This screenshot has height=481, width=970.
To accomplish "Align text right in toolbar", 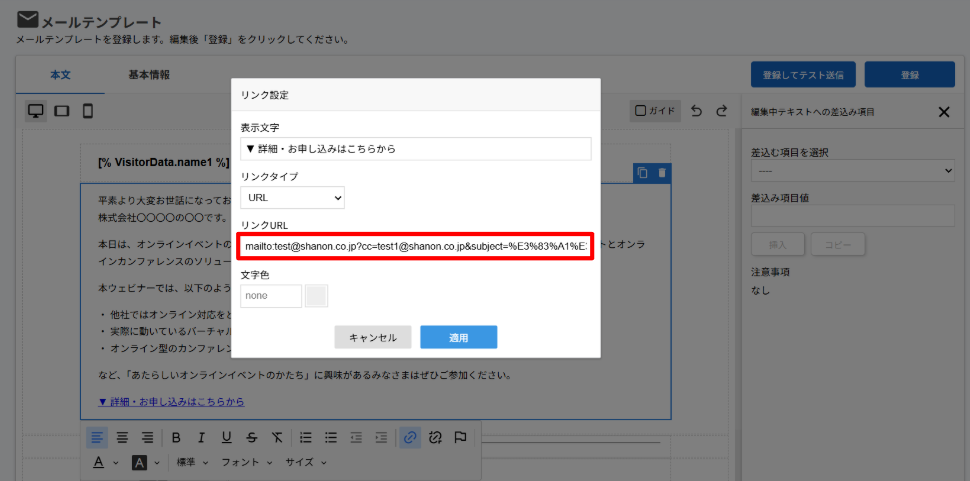I will (147, 438).
